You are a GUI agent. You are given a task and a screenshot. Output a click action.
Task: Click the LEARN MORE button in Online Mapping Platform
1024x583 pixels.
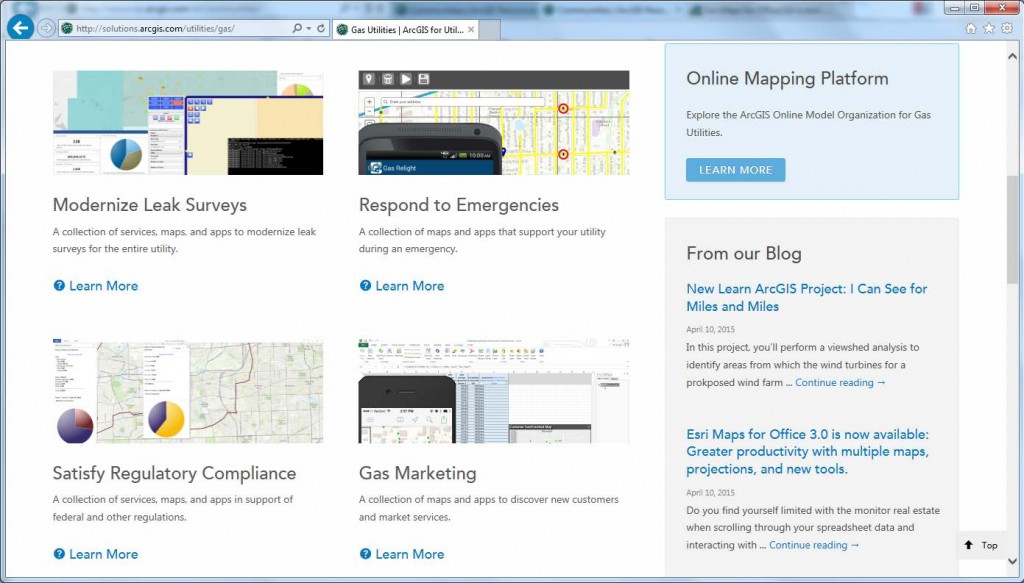coord(735,170)
